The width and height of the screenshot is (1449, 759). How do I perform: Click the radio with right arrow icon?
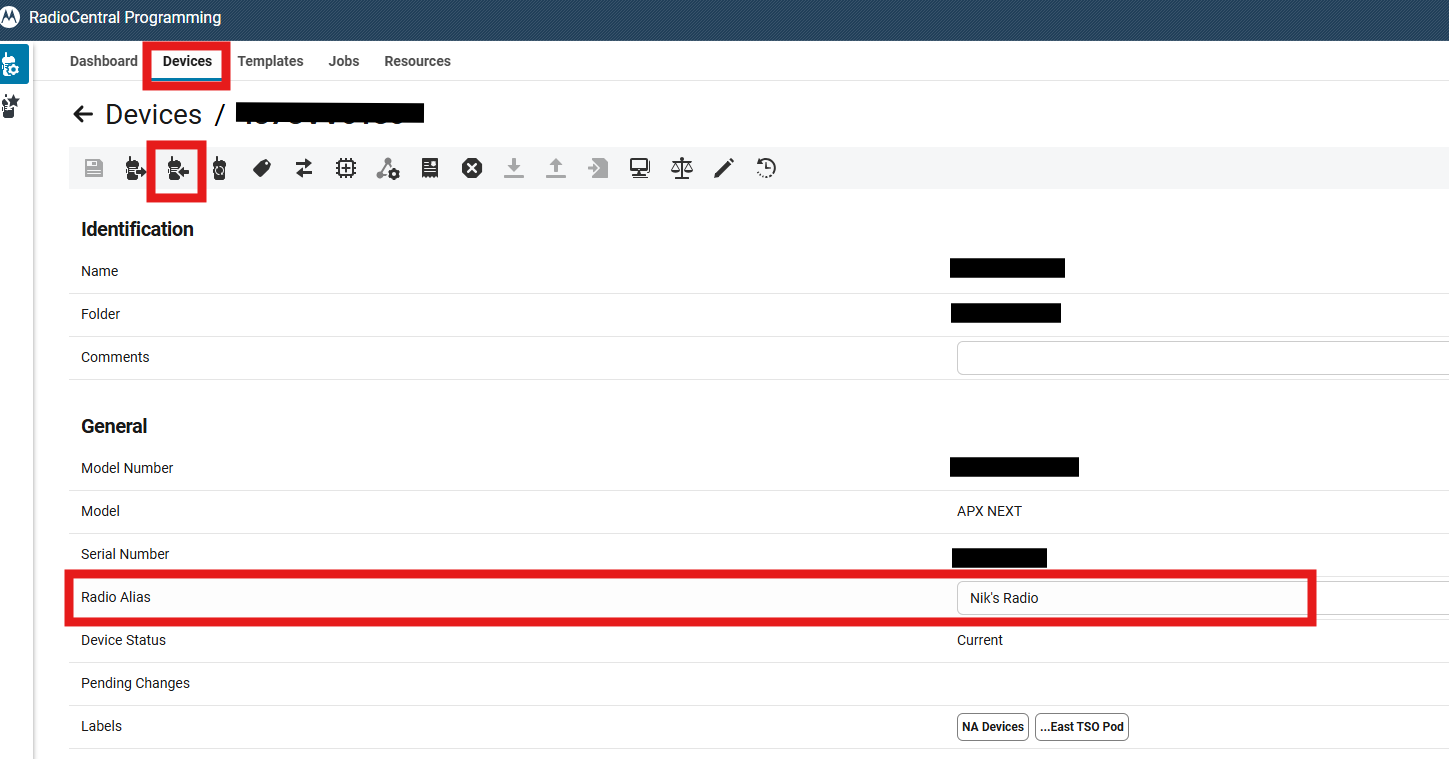pyautogui.click(x=135, y=168)
